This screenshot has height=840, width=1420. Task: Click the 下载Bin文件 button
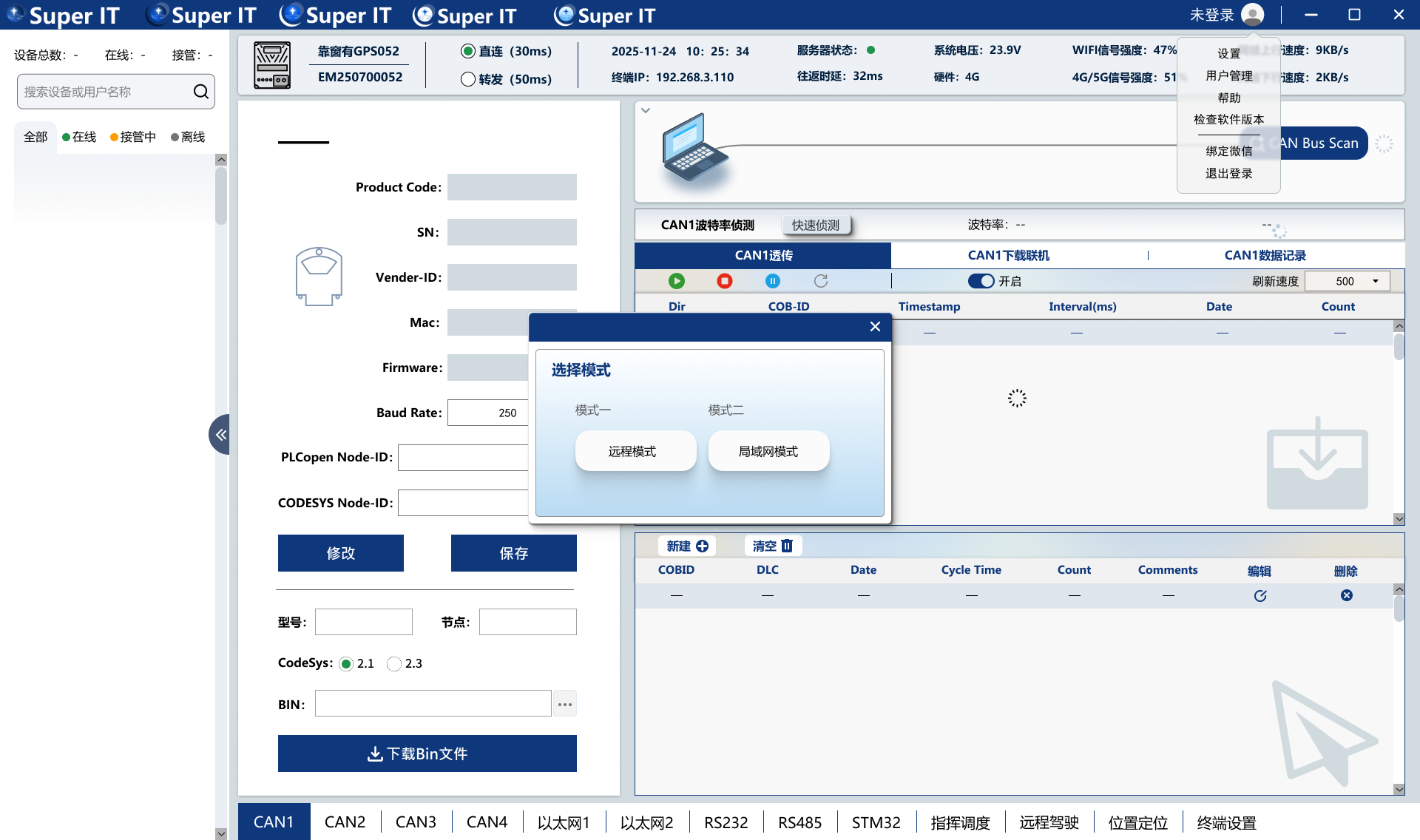427,753
